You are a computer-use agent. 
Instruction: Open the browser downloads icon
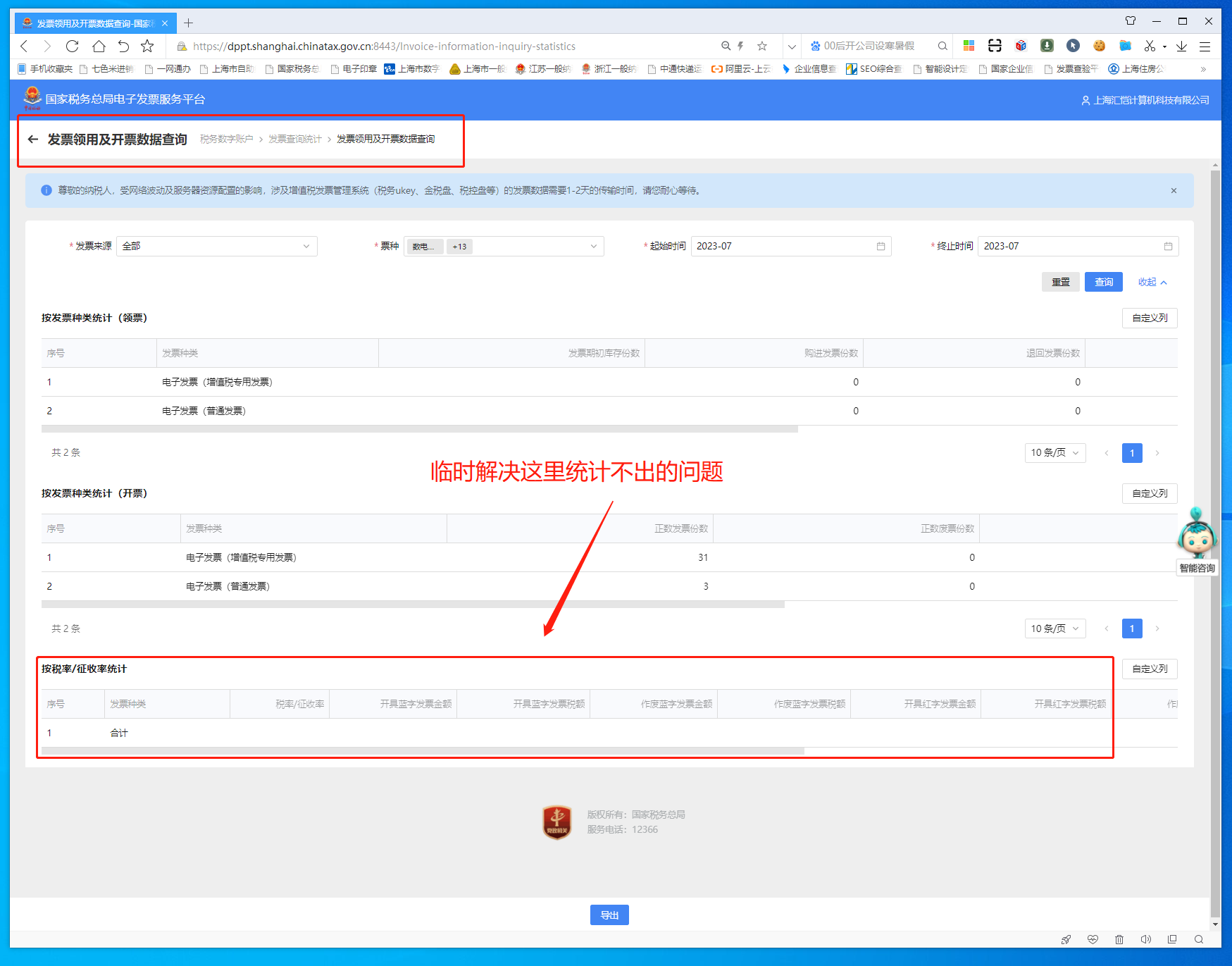click(1181, 47)
